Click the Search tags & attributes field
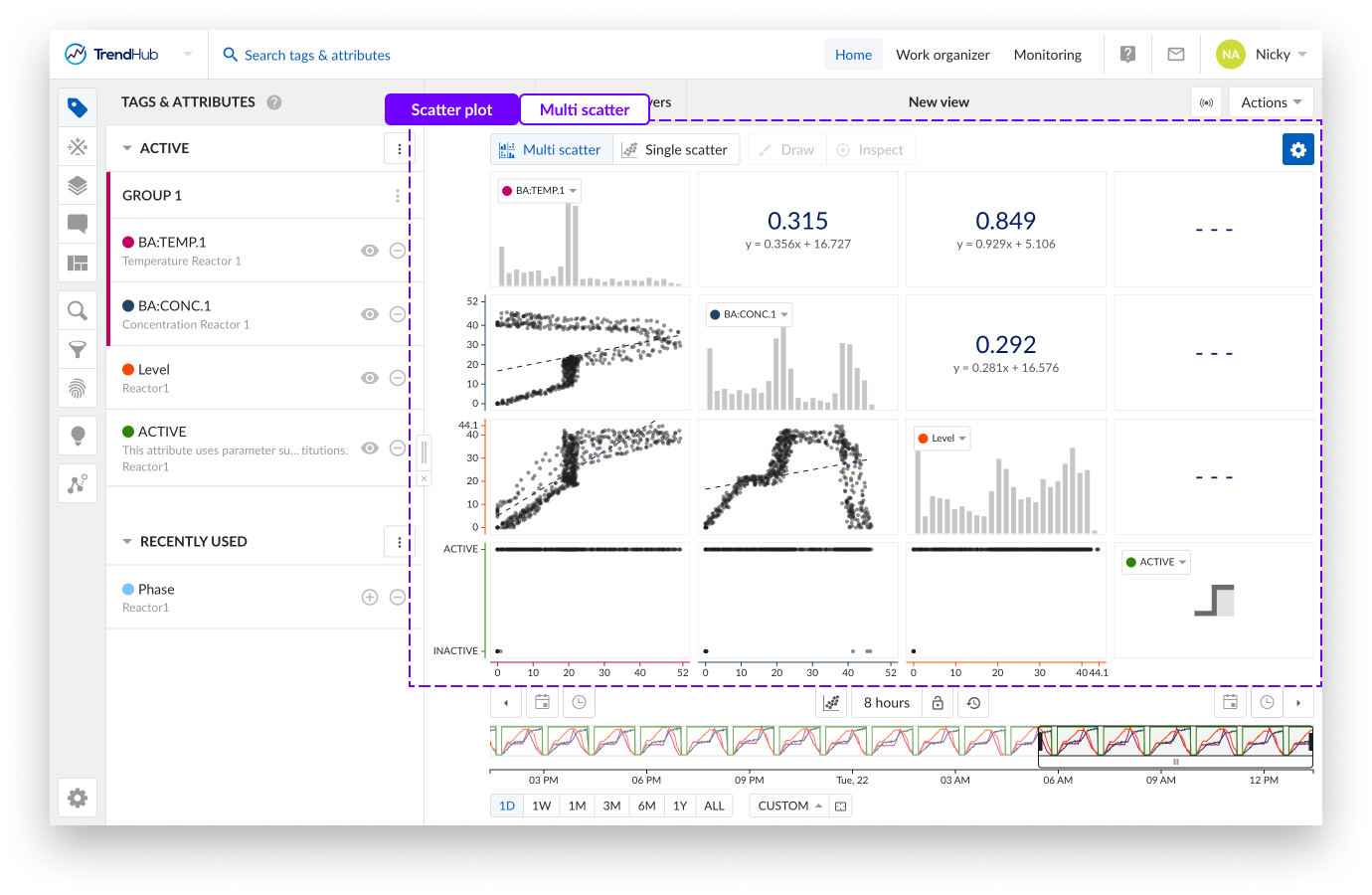The width and height of the screenshot is (1372, 895). (x=317, y=55)
